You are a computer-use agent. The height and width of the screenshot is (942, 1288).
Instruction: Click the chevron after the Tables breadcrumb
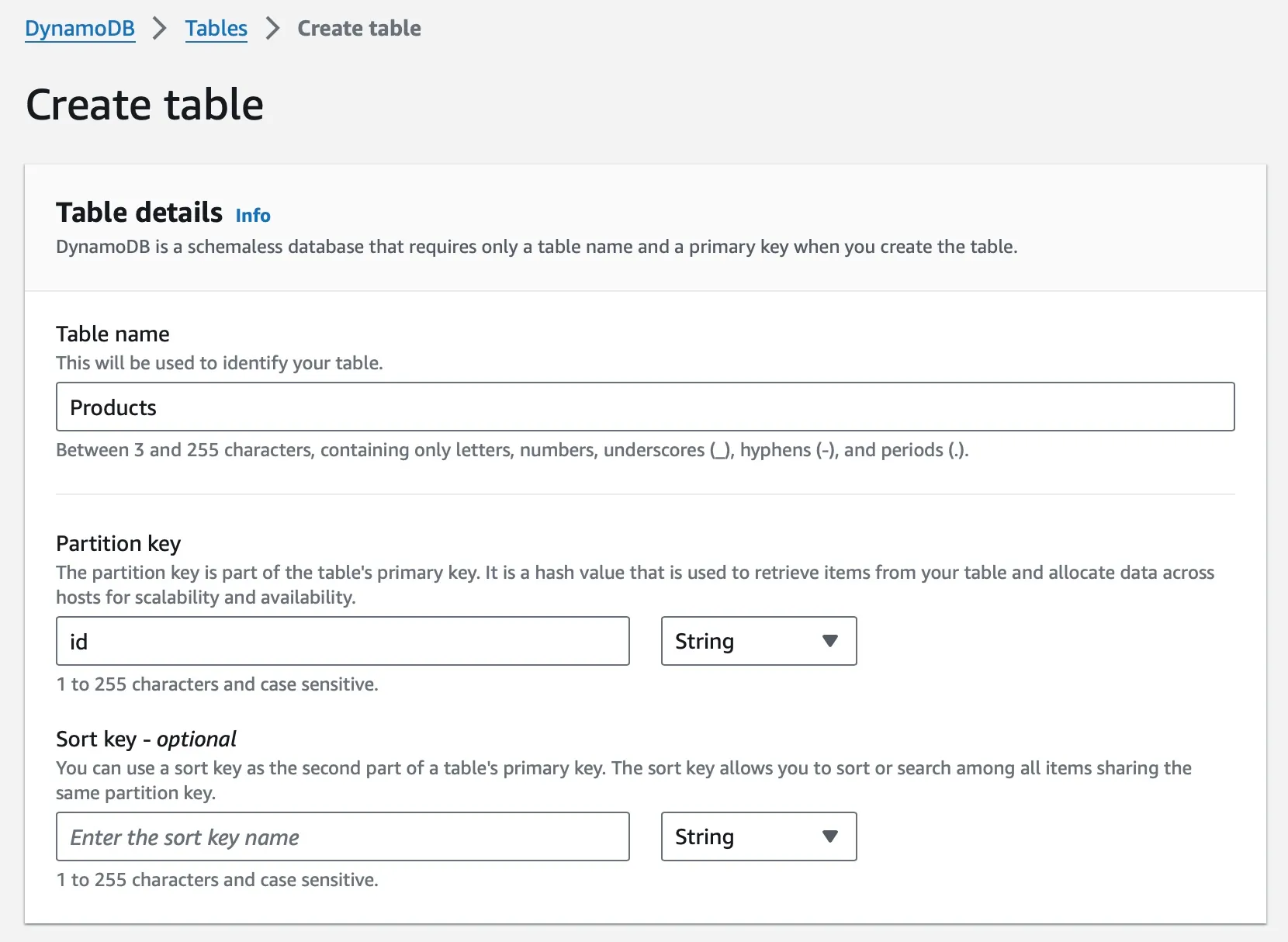(272, 29)
